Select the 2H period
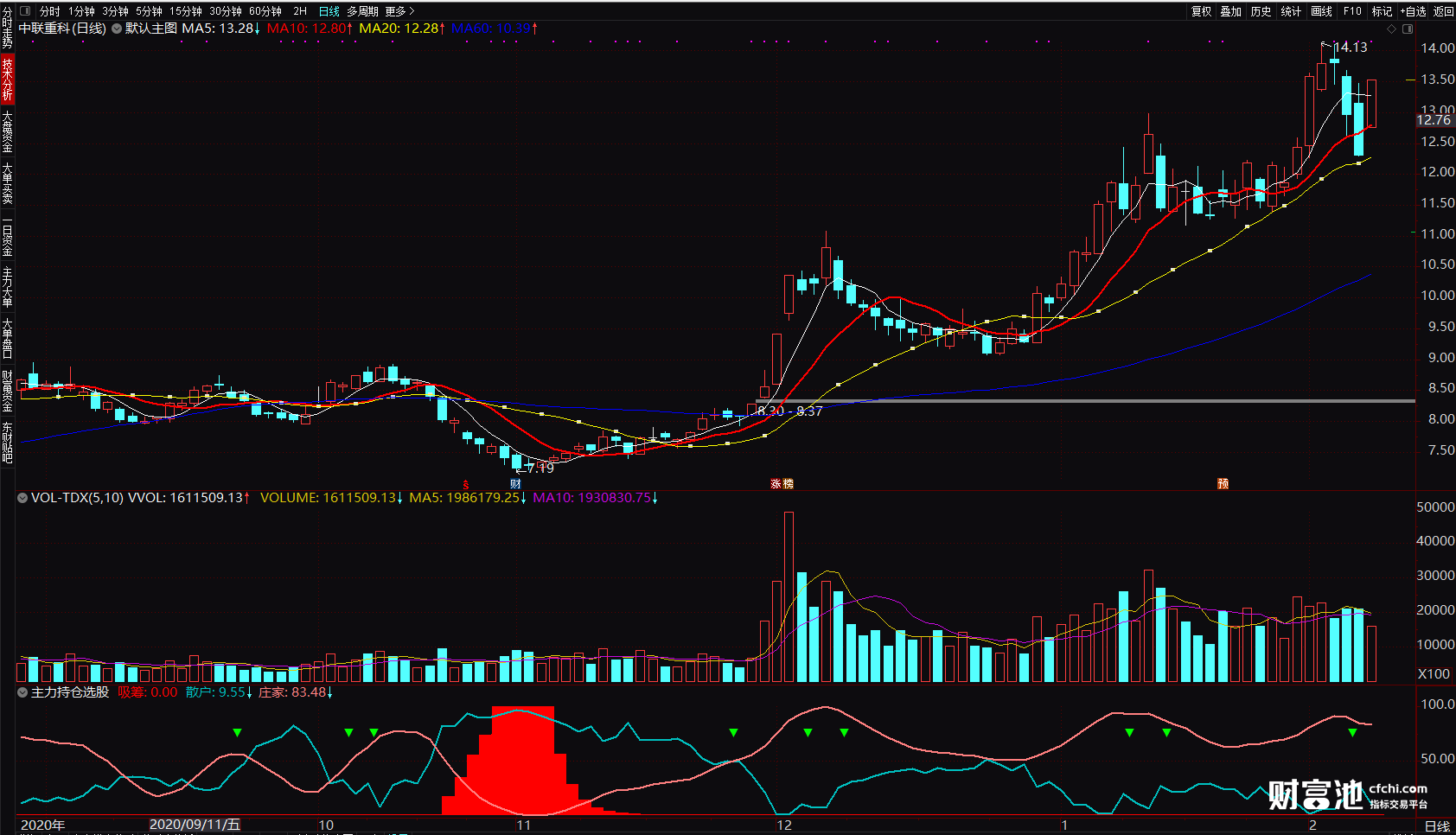 click(x=300, y=11)
